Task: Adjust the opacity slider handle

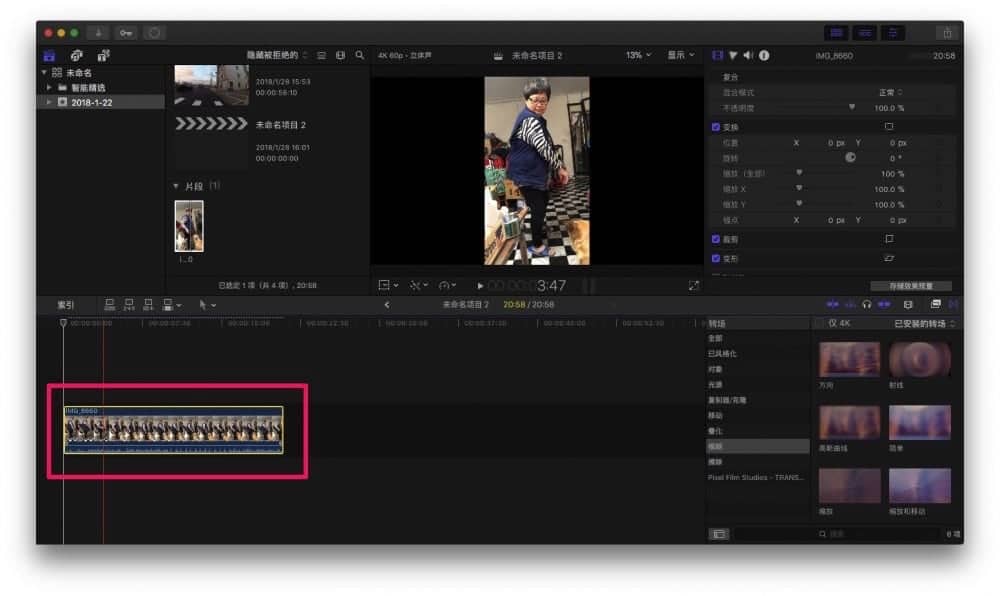Action: coord(851,107)
